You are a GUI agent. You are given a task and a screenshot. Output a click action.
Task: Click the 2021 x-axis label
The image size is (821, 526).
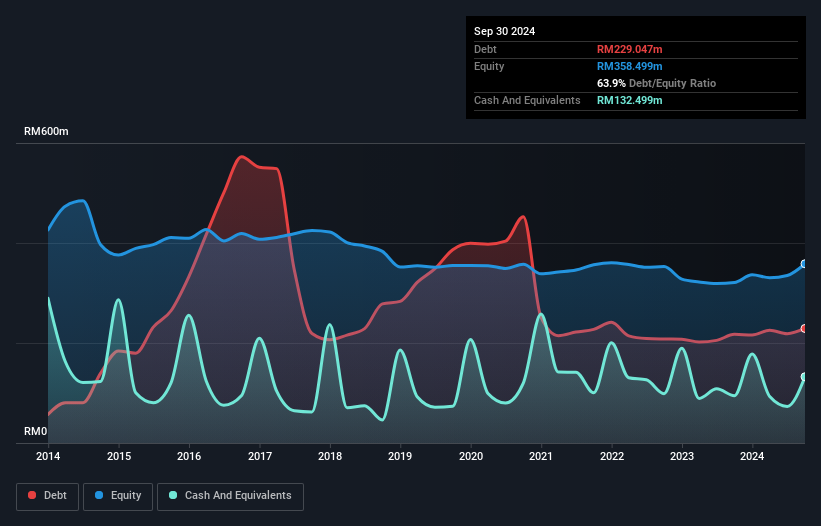541,456
